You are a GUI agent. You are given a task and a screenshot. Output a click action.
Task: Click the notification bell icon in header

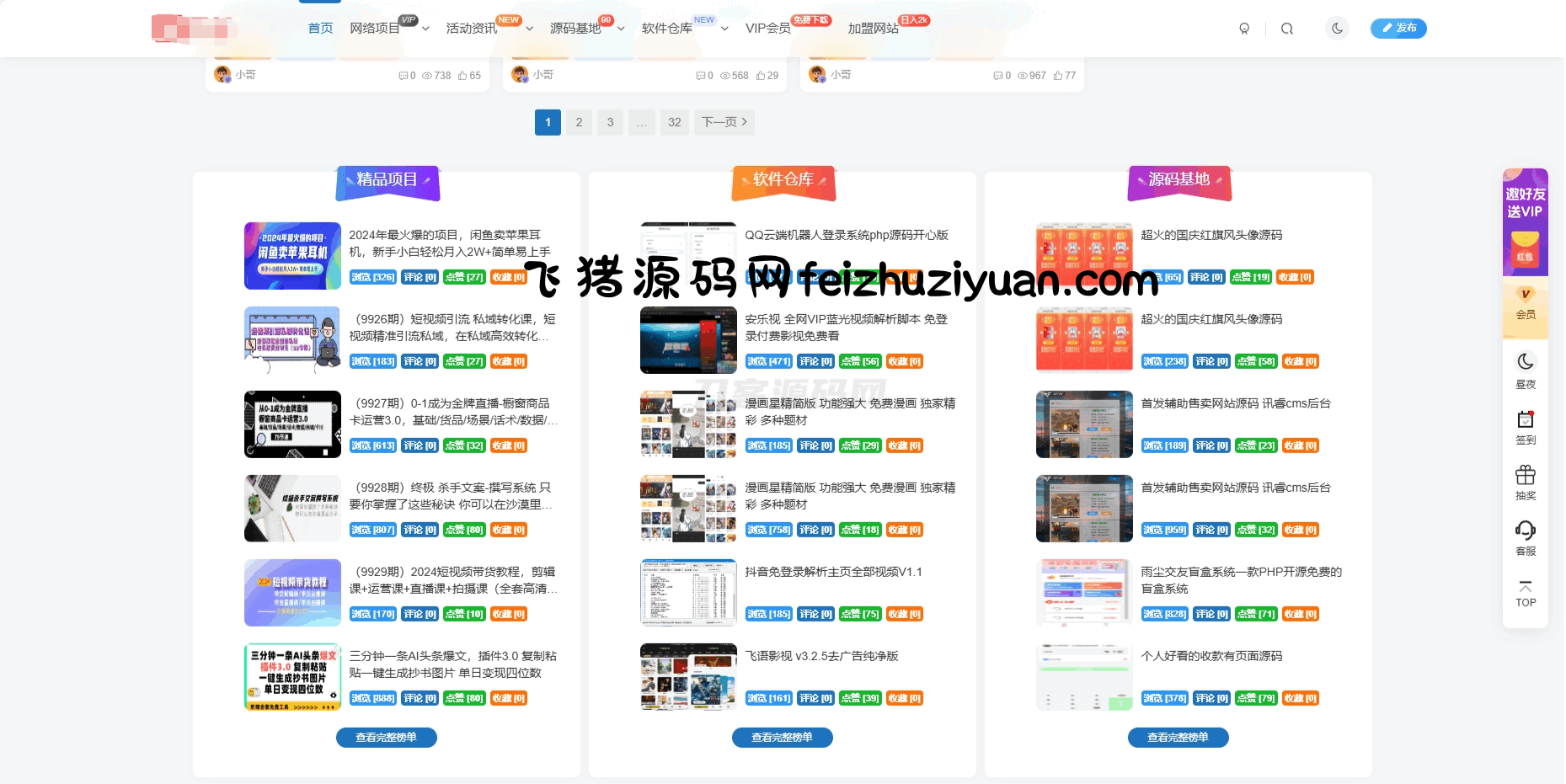click(x=1244, y=29)
